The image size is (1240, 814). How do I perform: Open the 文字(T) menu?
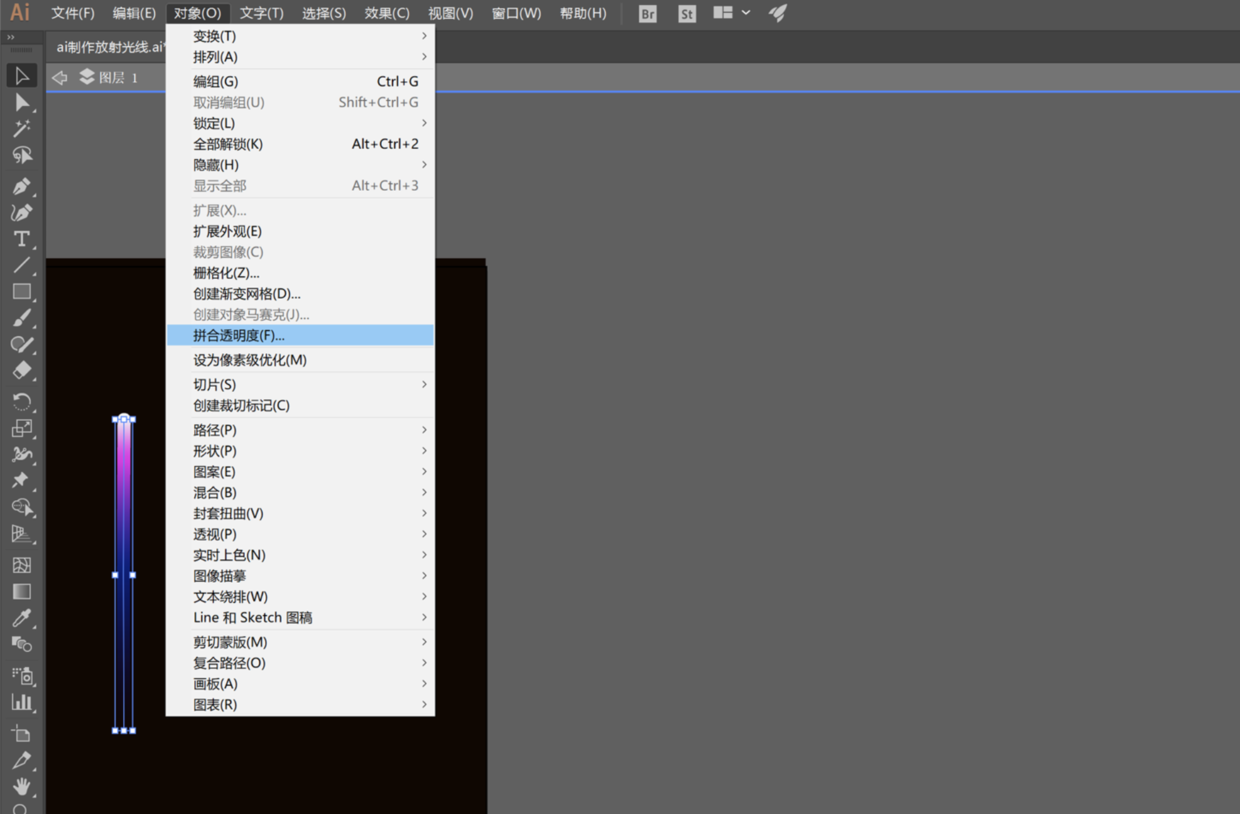click(262, 13)
